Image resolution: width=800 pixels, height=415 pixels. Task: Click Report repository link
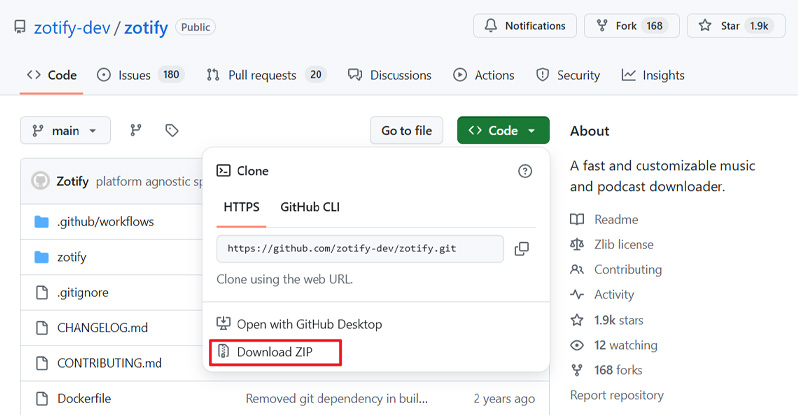tap(617, 395)
